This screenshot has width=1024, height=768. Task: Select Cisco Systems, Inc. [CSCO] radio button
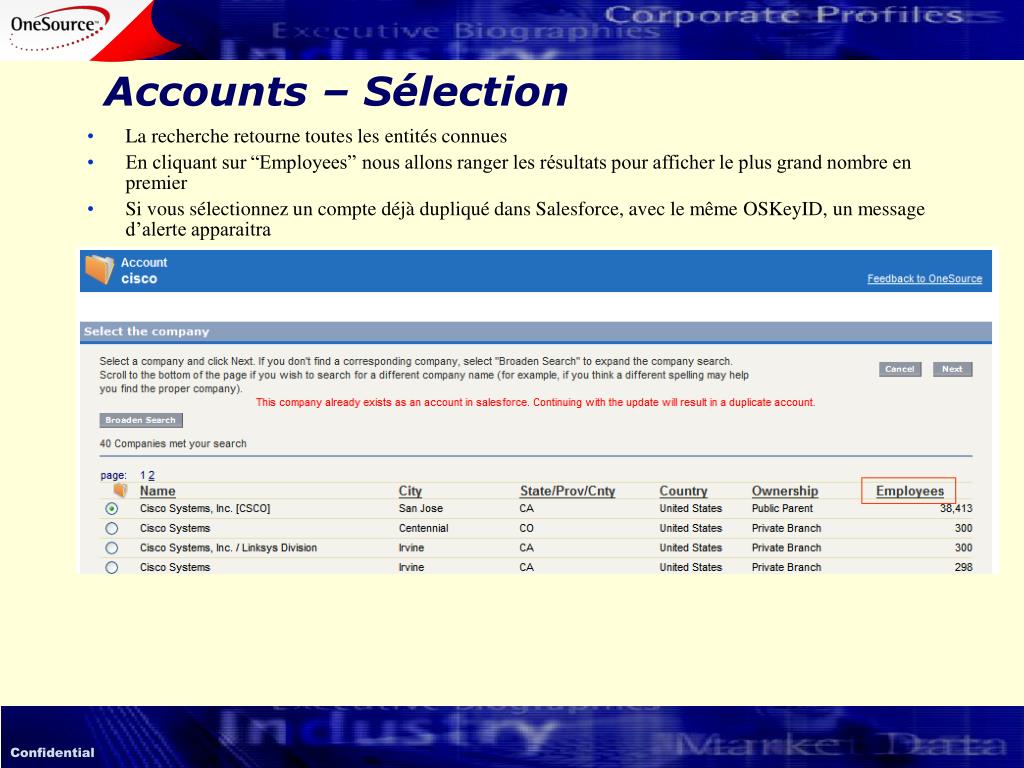click(x=112, y=509)
